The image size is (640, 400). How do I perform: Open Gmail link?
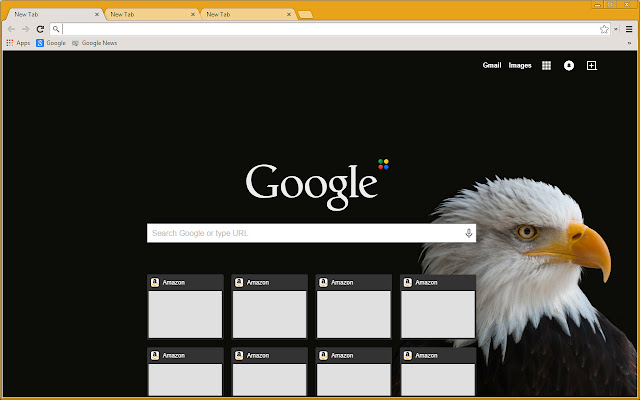(491, 65)
